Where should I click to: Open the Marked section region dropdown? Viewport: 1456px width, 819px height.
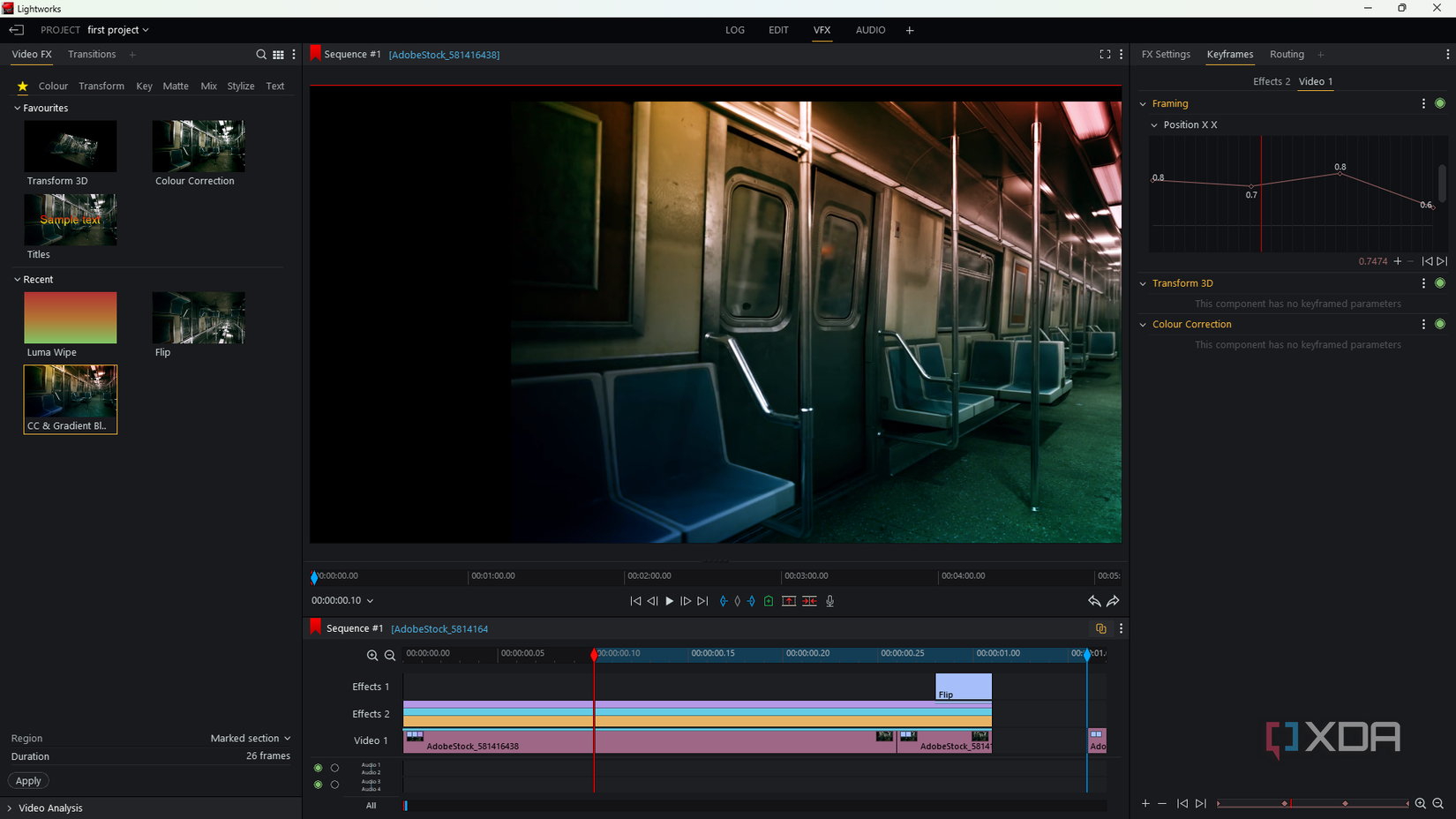[x=251, y=738]
